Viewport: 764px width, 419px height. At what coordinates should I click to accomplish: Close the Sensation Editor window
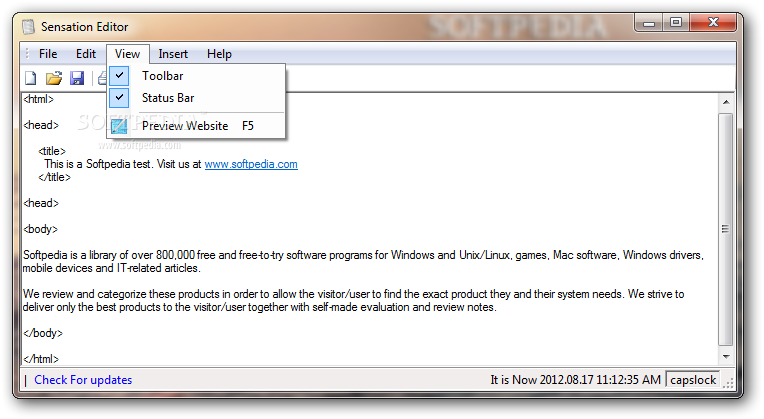click(713, 22)
